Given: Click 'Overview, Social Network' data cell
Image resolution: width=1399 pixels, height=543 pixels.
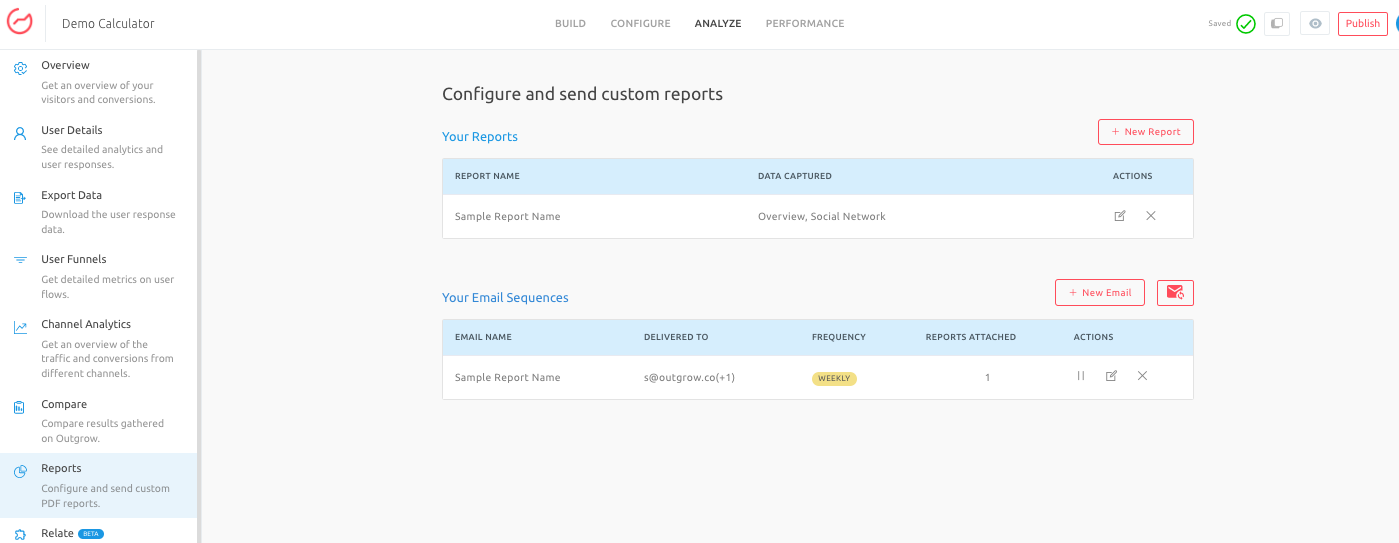Looking at the screenshot, I should coord(822,216).
